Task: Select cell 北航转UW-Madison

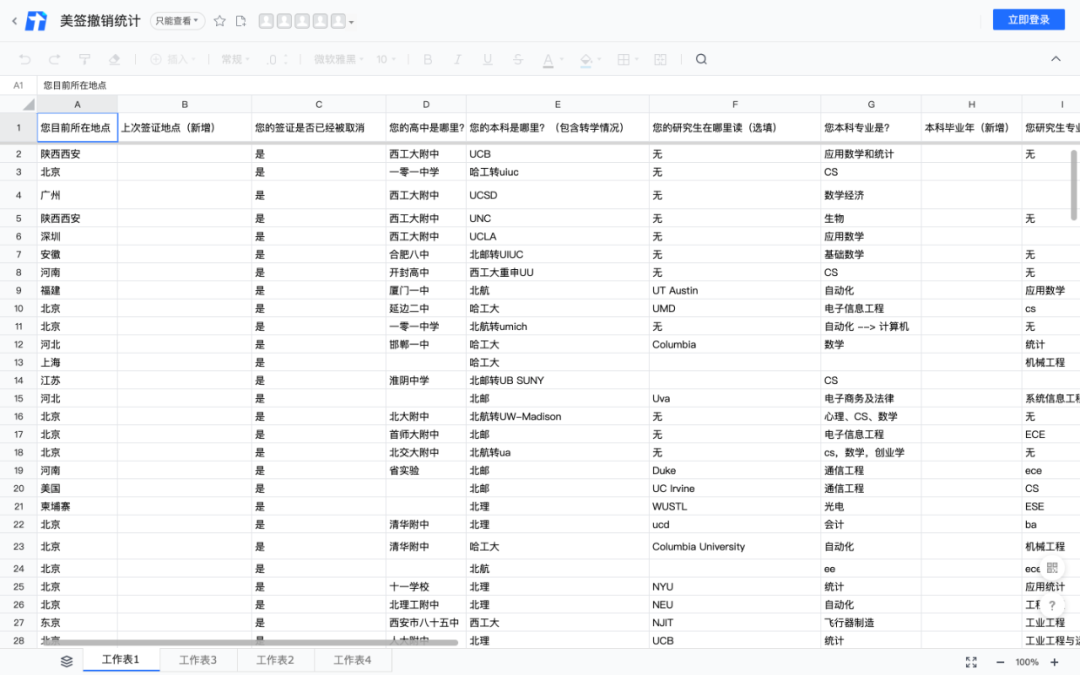Action: point(557,416)
